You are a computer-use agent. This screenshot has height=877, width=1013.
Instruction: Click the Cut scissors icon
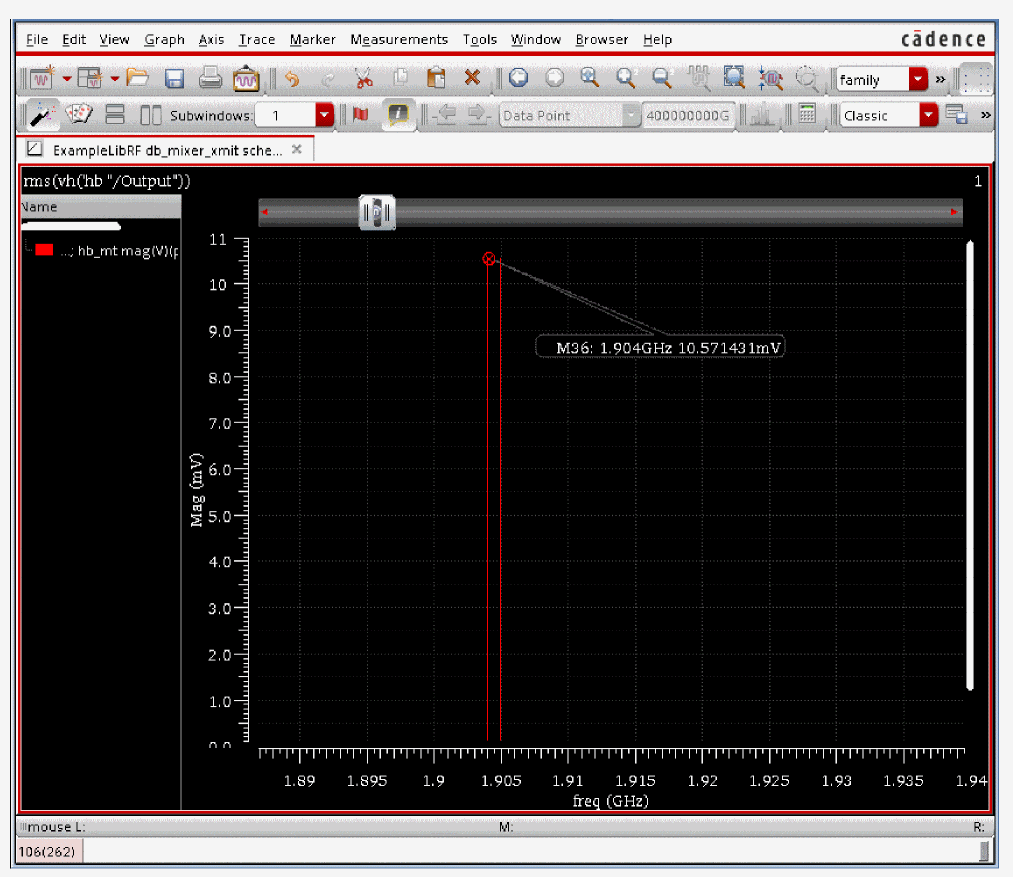click(363, 78)
